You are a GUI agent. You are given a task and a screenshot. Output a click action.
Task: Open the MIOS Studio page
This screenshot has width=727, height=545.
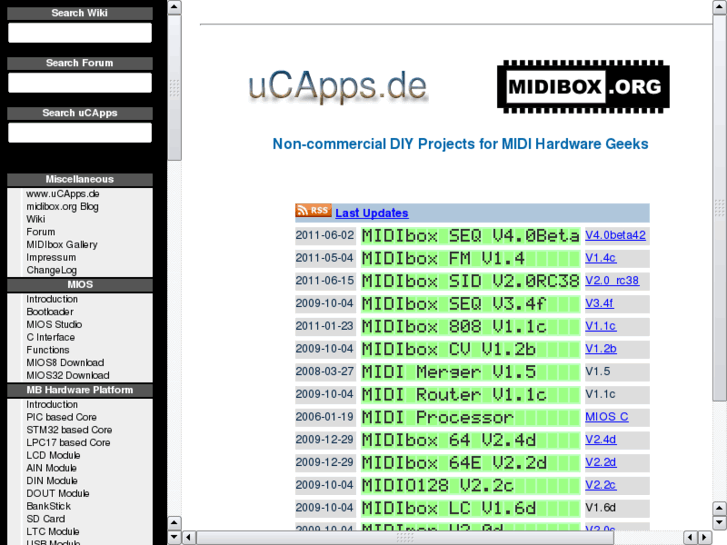(54, 325)
